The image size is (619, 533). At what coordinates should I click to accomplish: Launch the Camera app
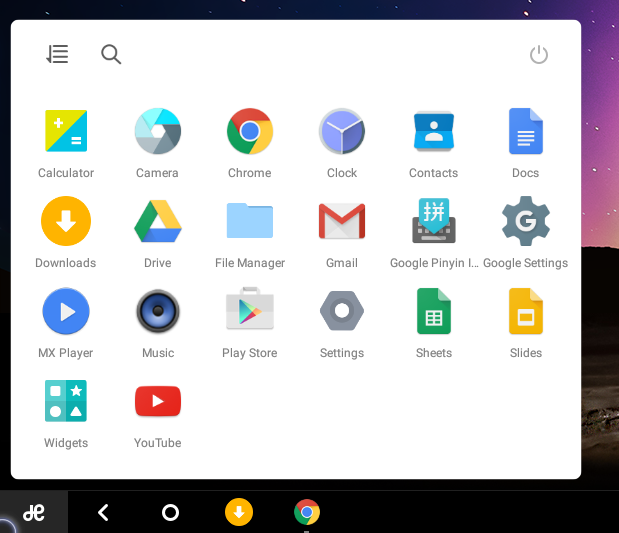point(158,131)
